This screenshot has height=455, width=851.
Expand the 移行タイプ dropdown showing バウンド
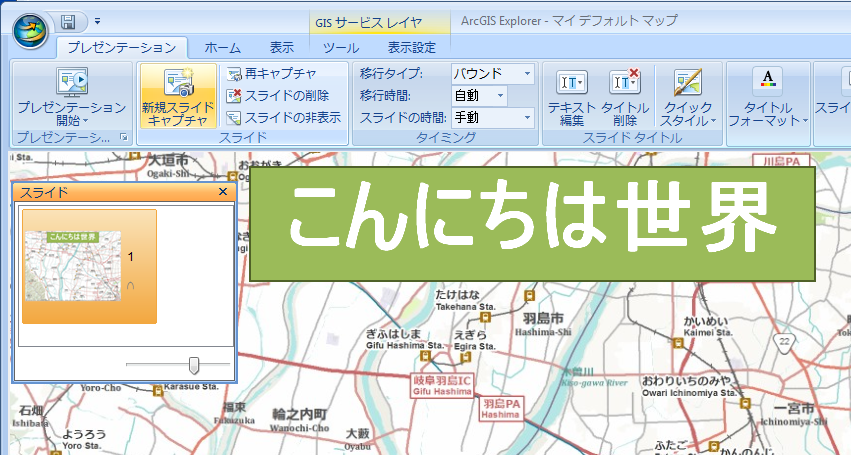[x=527, y=74]
